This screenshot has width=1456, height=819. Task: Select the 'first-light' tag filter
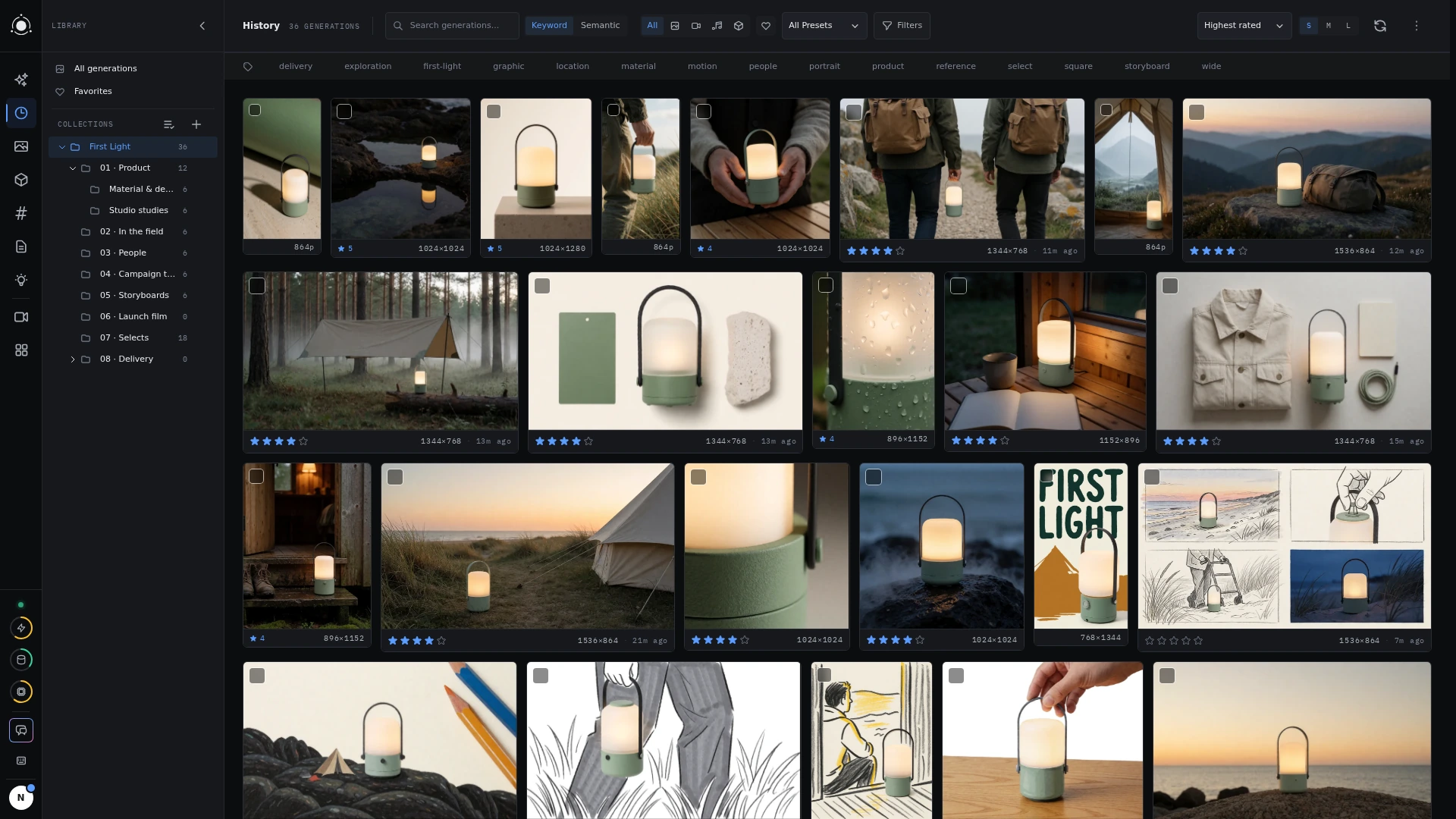(442, 67)
